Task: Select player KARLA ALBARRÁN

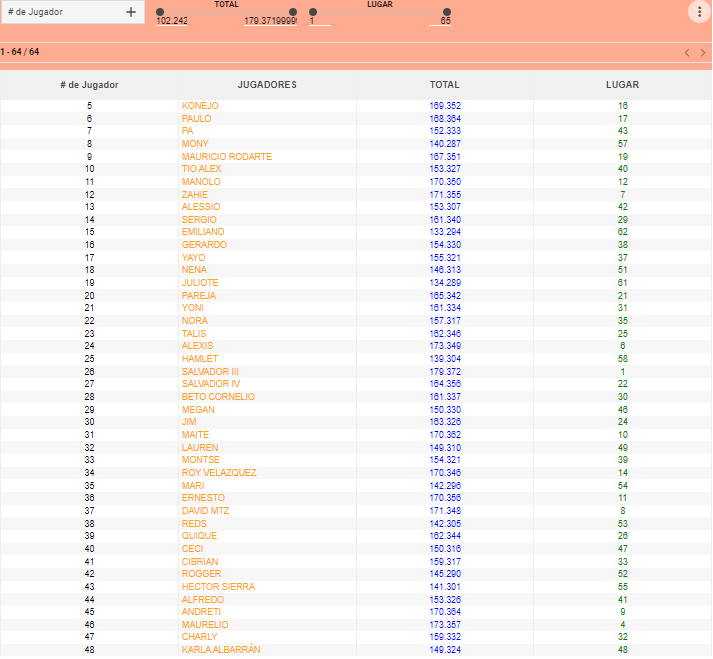Action: click(221, 650)
